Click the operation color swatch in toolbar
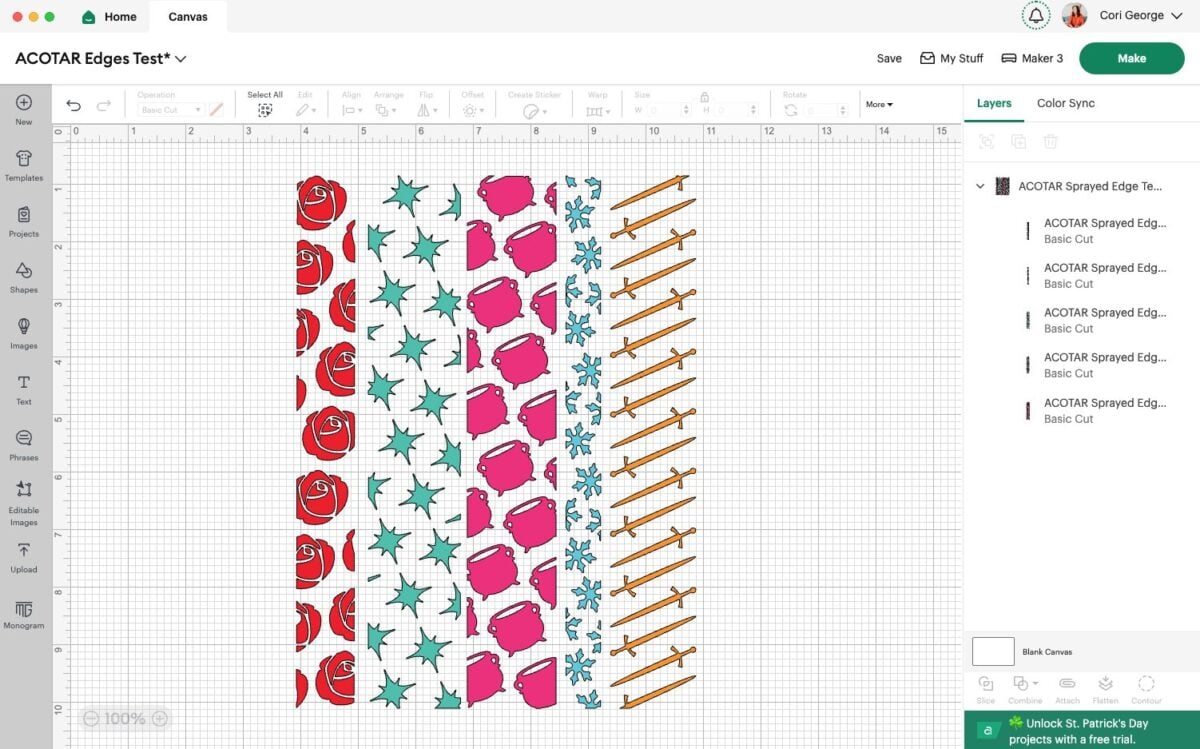Screen dimensions: 1200x749 pyautogui.click(x=215, y=110)
